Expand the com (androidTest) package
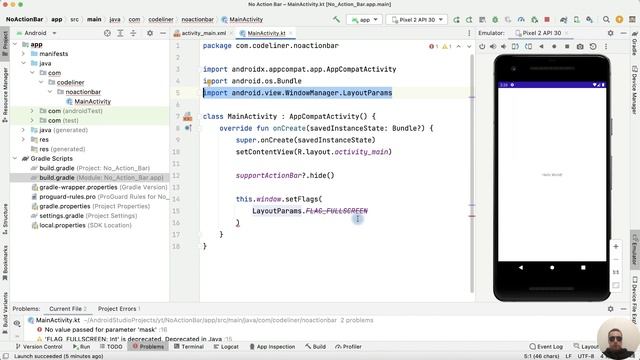Viewport: 640px width, 360px height. (x=32, y=111)
